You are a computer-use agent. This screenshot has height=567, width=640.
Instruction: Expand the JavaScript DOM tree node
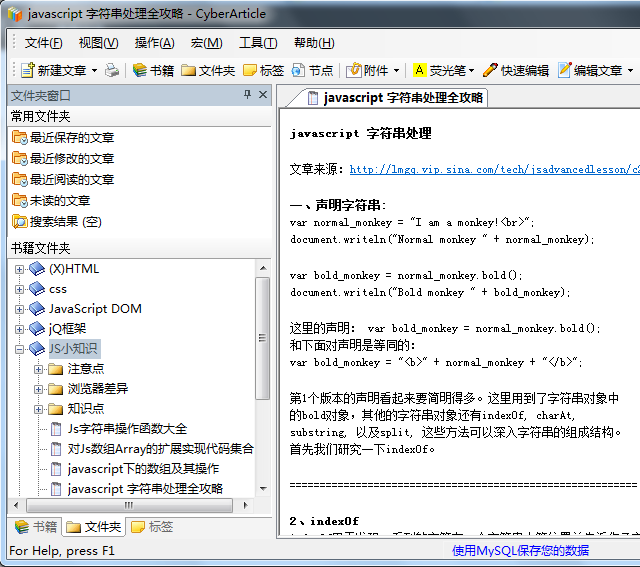[x=20, y=309]
